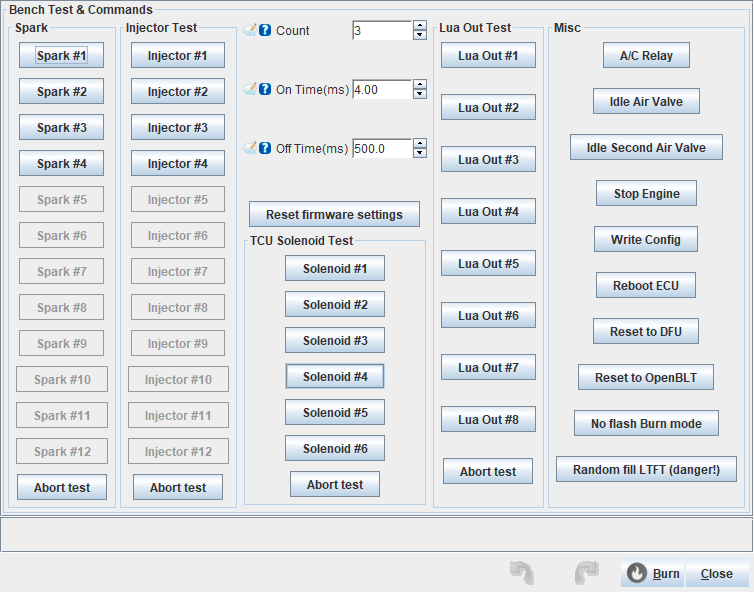The width and height of the screenshot is (754, 592).
Task: Increase the Count value with up arrow
Action: tap(420, 25)
